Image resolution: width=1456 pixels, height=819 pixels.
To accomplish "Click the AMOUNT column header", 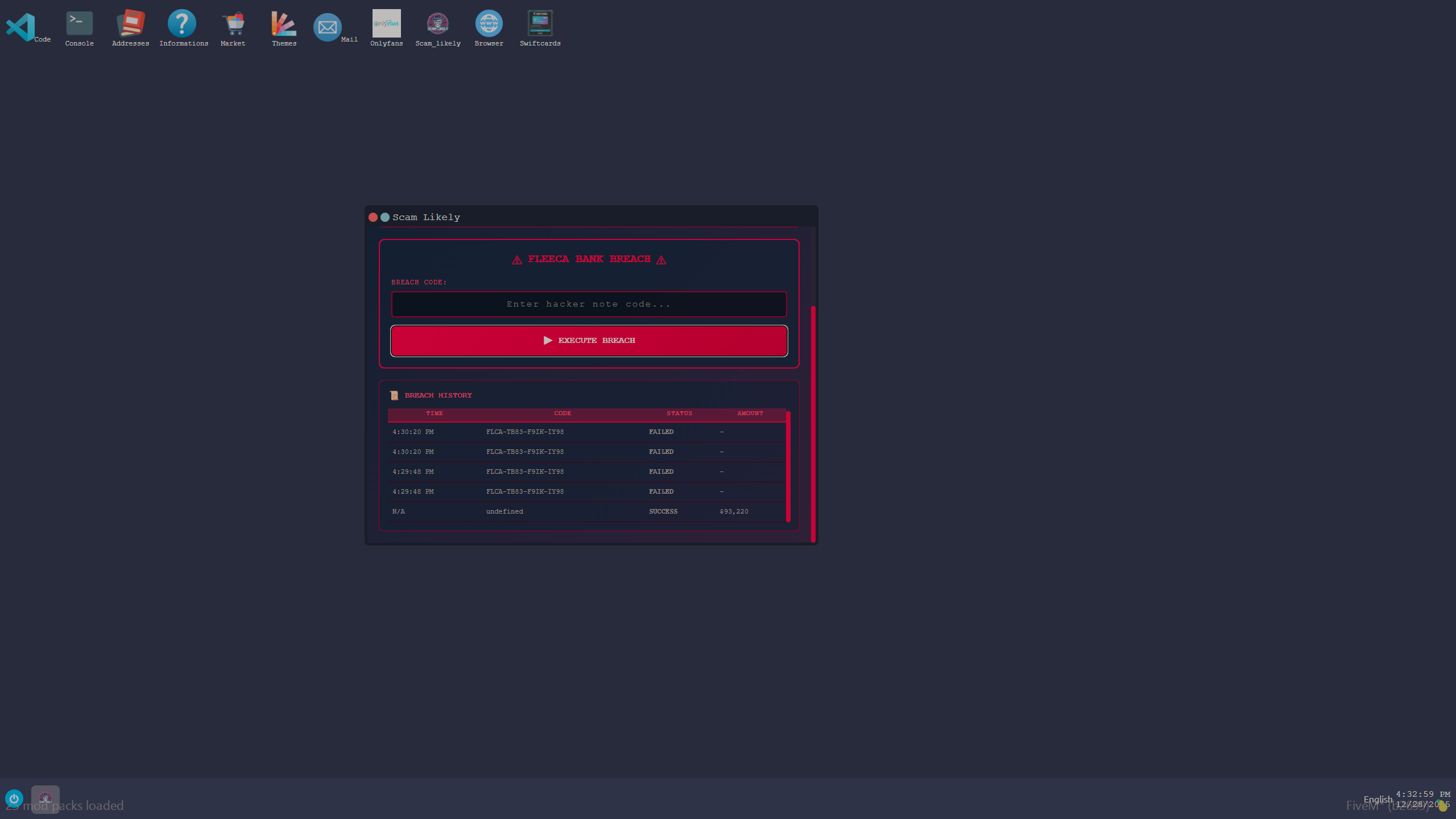I will [750, 413].
